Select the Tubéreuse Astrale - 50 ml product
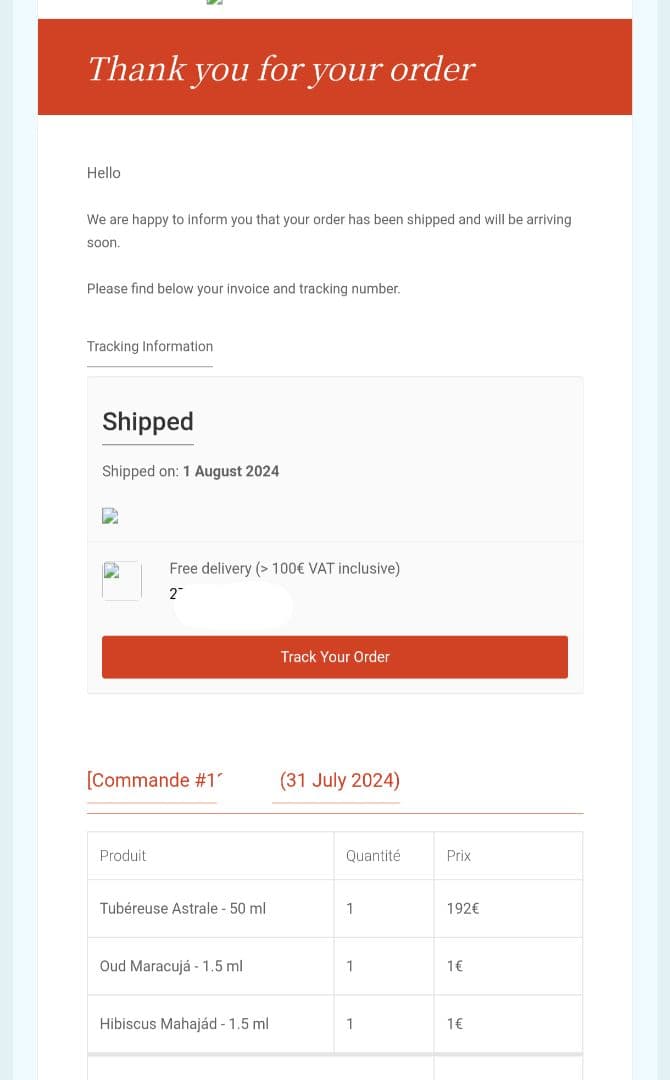 click(x=183, y=909)
